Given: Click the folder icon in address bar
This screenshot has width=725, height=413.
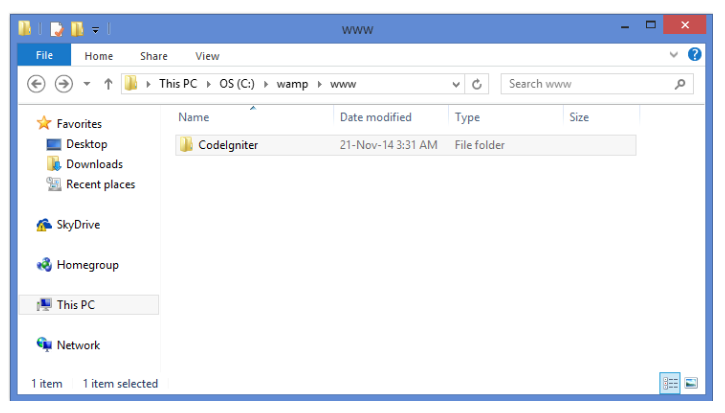Looking at the screenshot, I should [x=131, y=84].
